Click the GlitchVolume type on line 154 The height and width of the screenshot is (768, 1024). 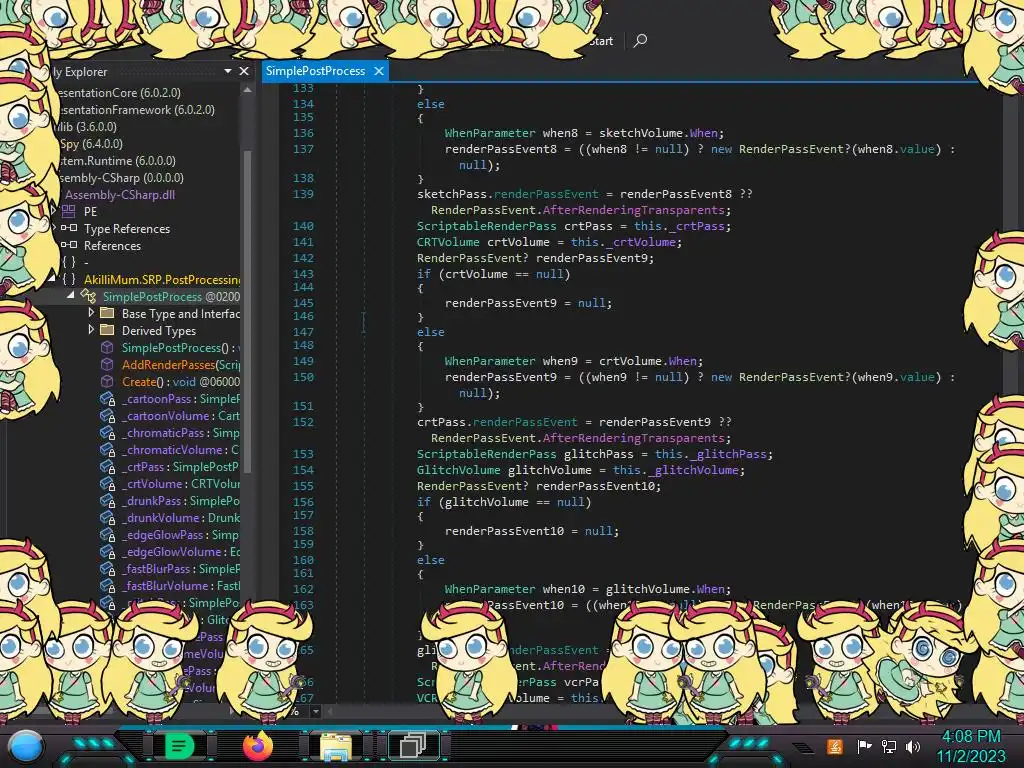[x=458, y=470]
